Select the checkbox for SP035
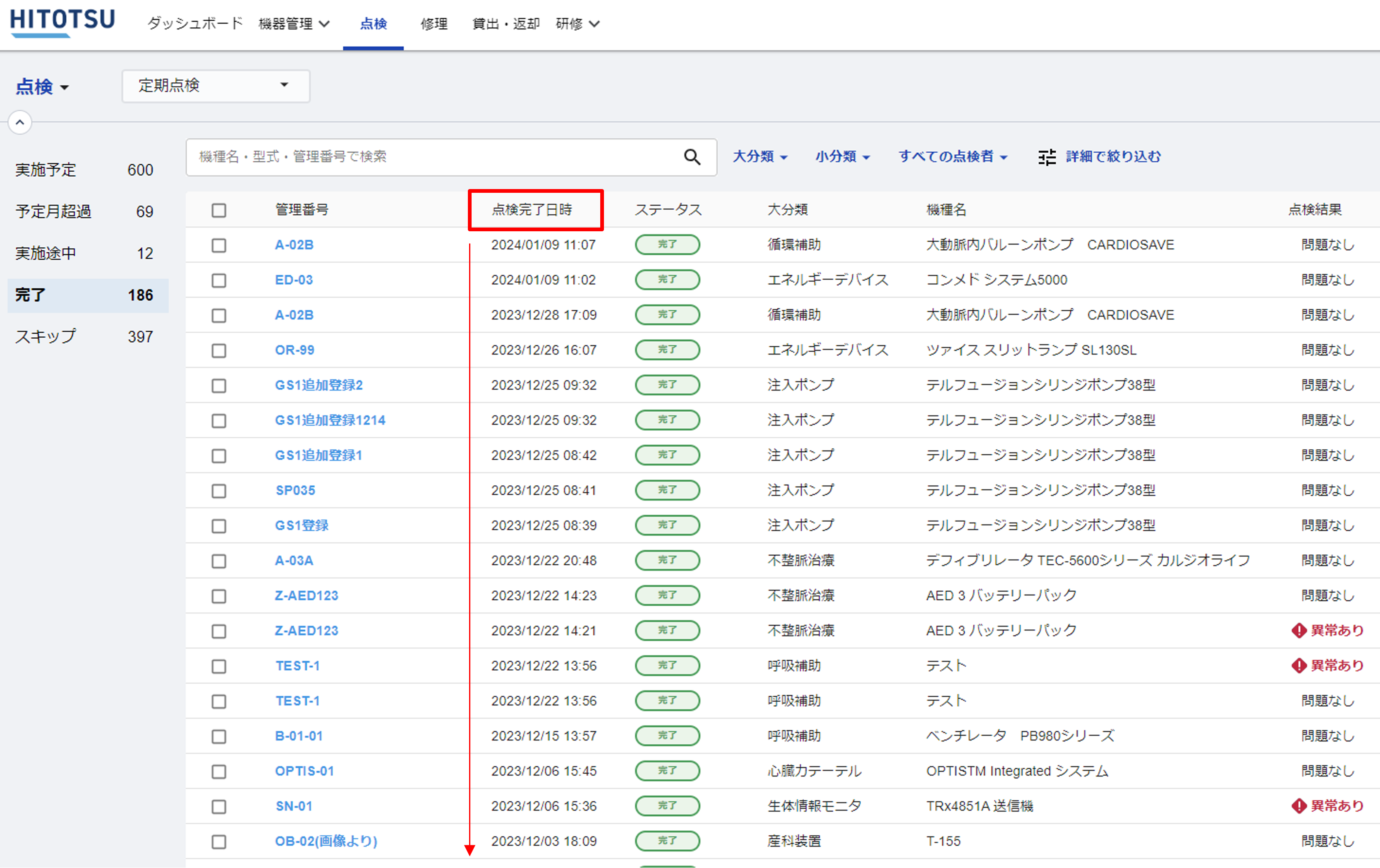This screenshot has width=1380, height=868. tap(219, 491)
